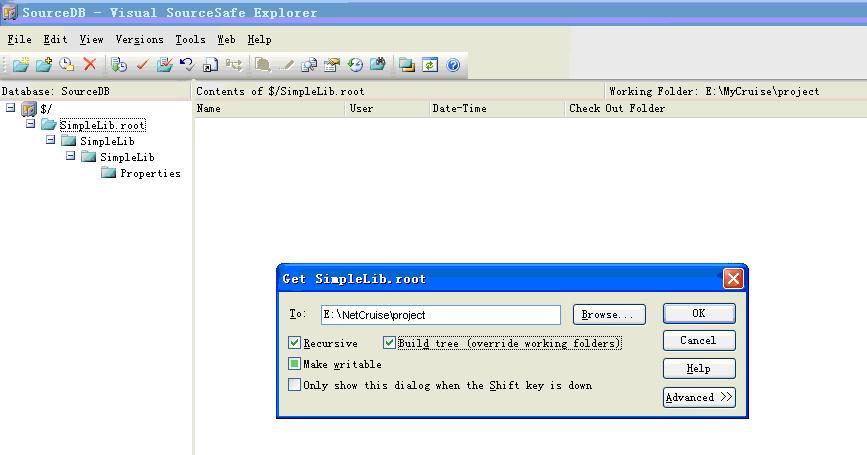The image size is (867, 455).
Task: Sort by the Name column header
Action: 269,108
